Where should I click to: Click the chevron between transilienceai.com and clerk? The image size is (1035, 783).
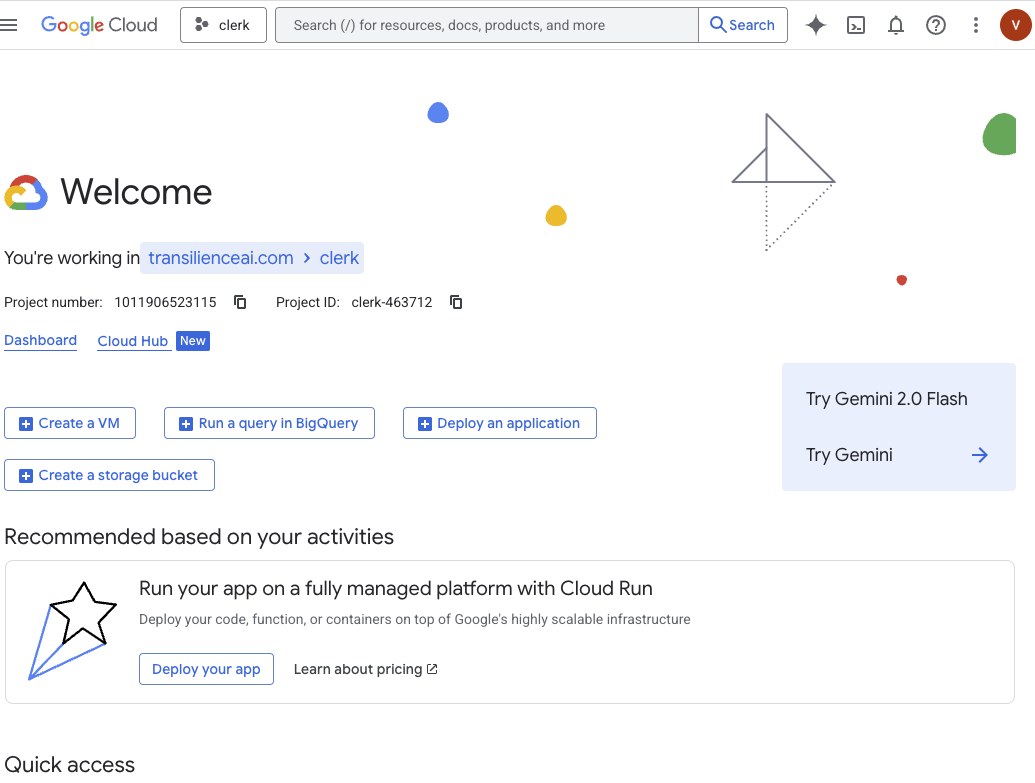(x=307, y=258)
